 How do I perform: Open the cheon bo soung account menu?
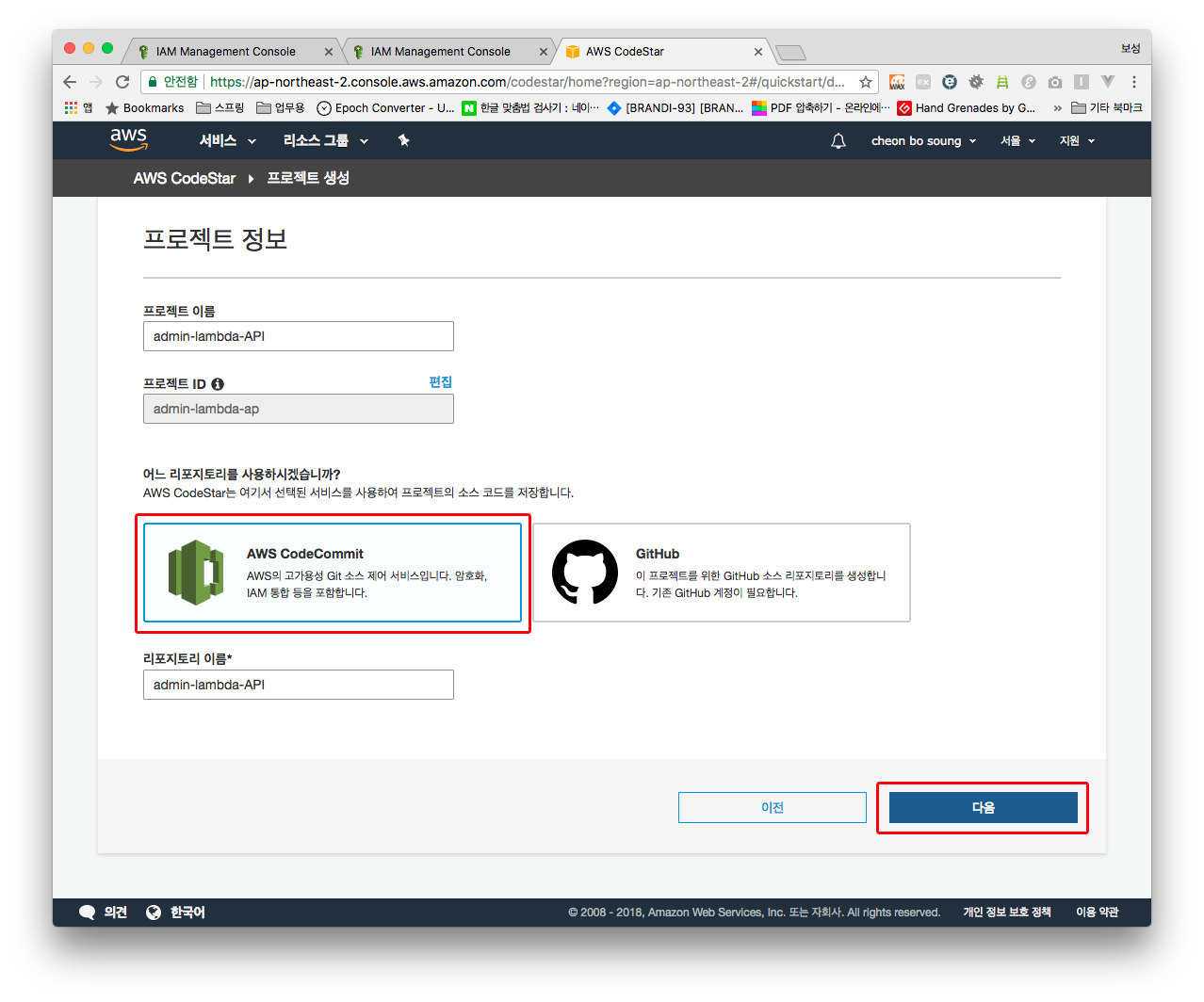click(x=922, y=141)
